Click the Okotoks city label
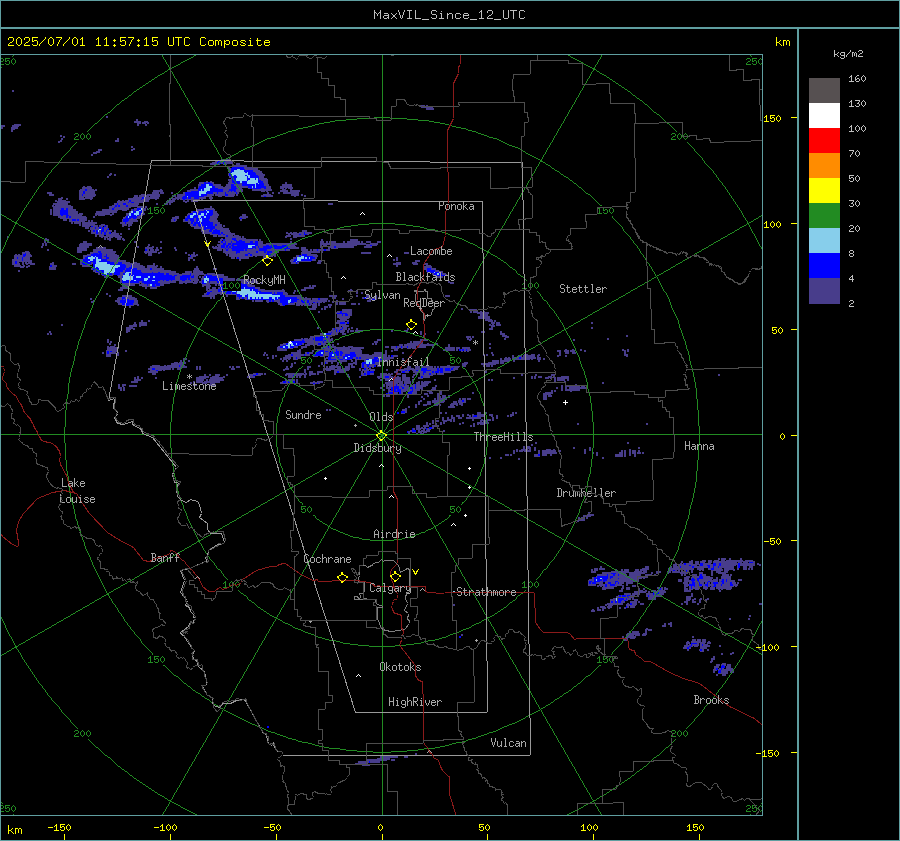The image size is (900, 841). [400, 666]
